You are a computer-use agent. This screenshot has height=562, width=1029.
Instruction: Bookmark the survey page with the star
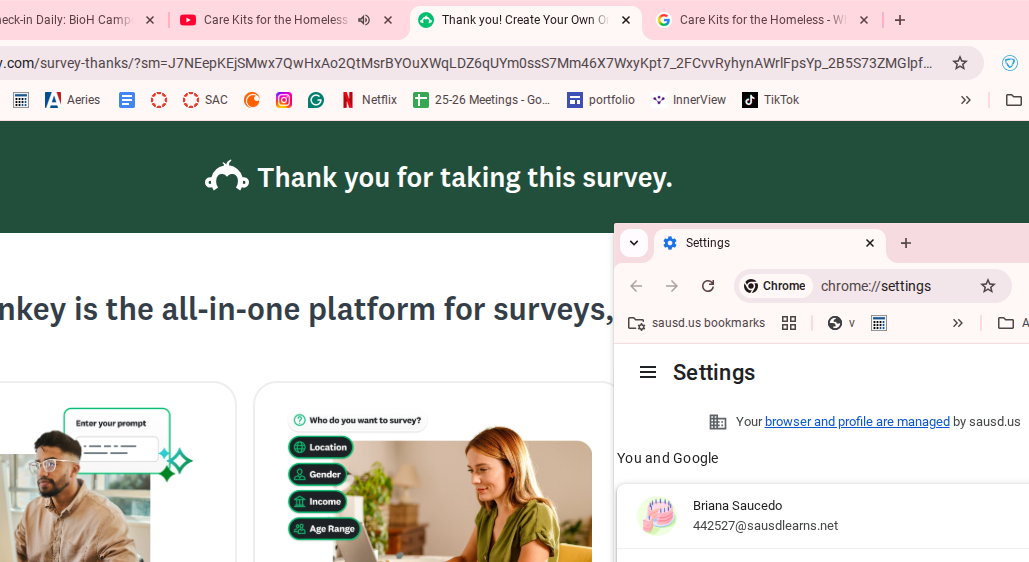pos(960,63)
